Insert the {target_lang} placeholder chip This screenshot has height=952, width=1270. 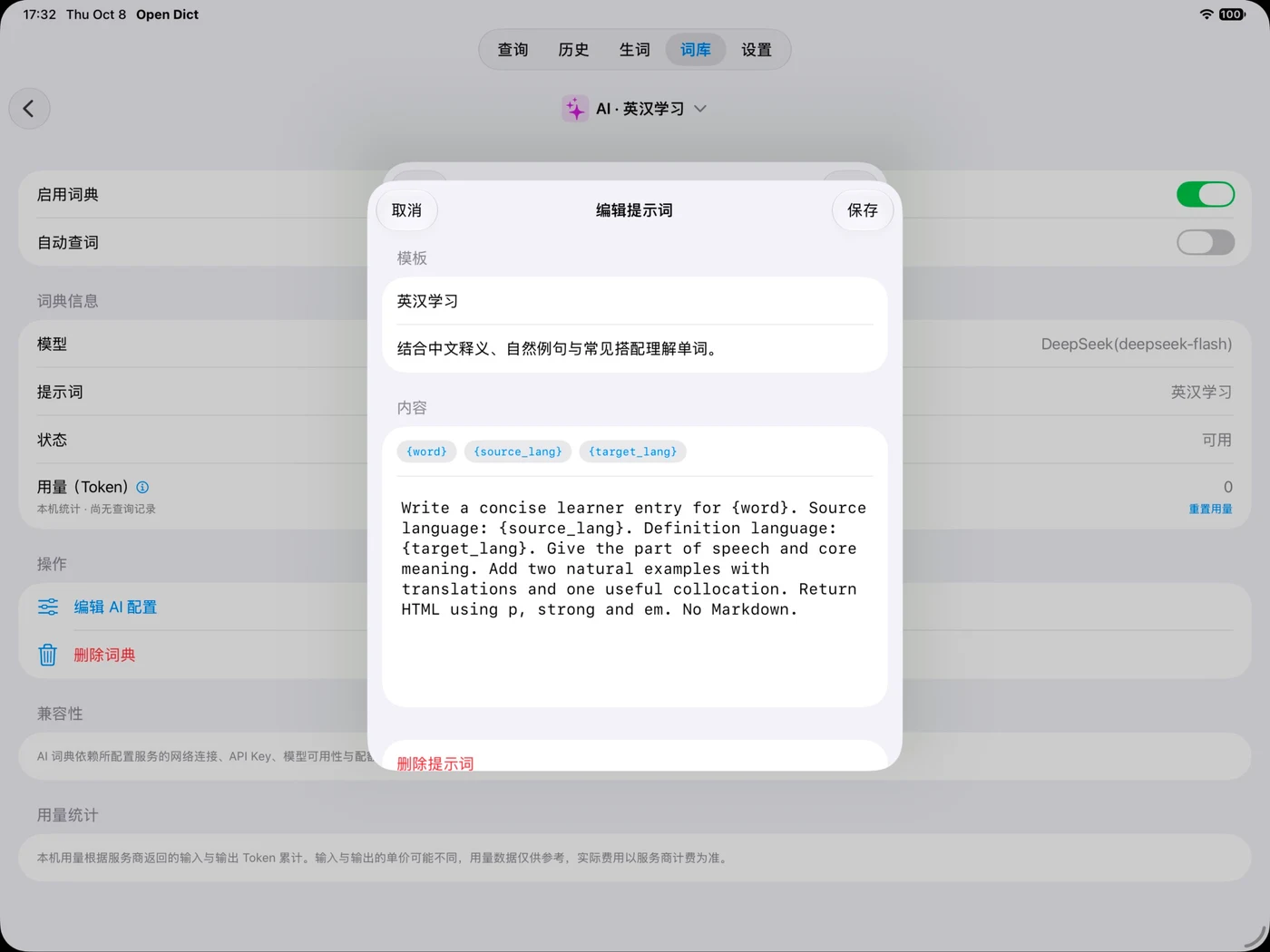click(x=633, y=452)
